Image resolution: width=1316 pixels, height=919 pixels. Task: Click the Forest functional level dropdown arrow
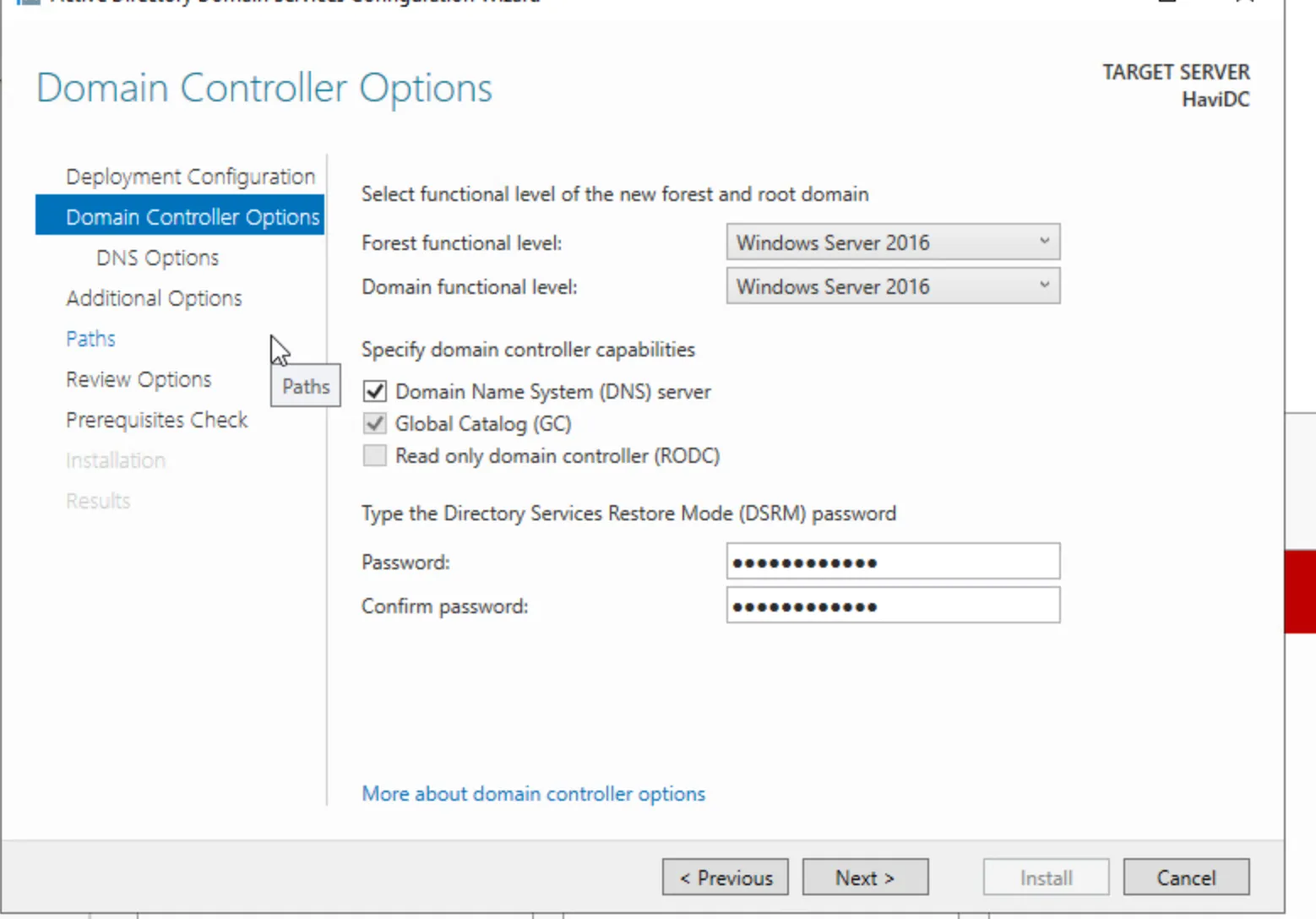1044,242
